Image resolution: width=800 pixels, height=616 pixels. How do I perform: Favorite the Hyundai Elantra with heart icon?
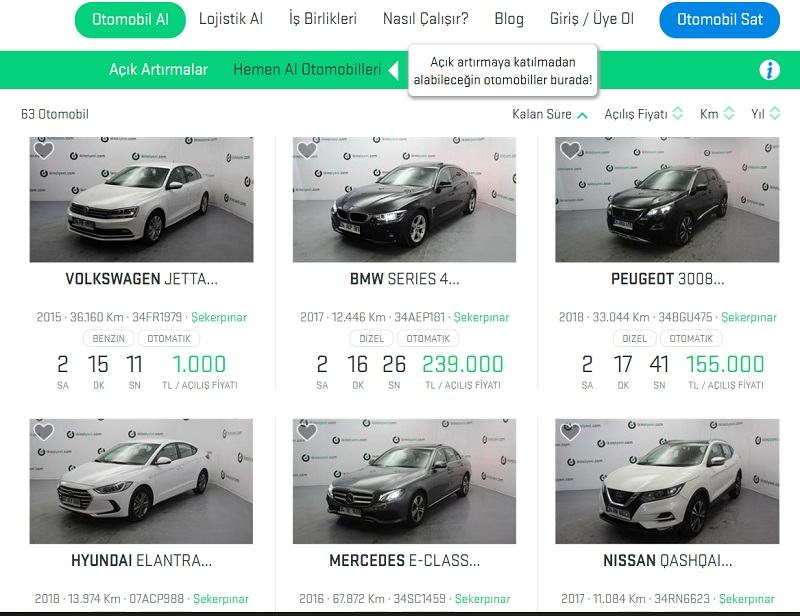pos(44,432)
